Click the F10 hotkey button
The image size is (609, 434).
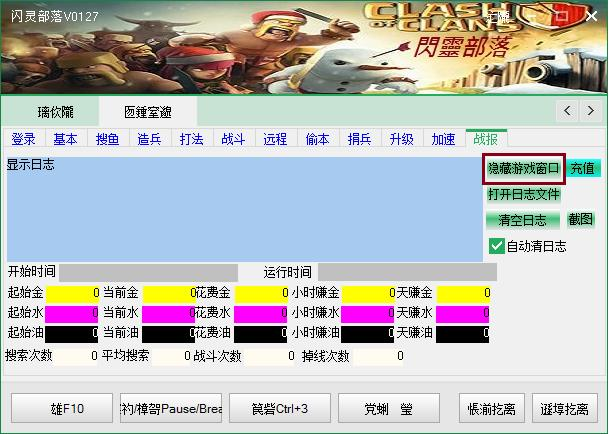pos(62,408)
